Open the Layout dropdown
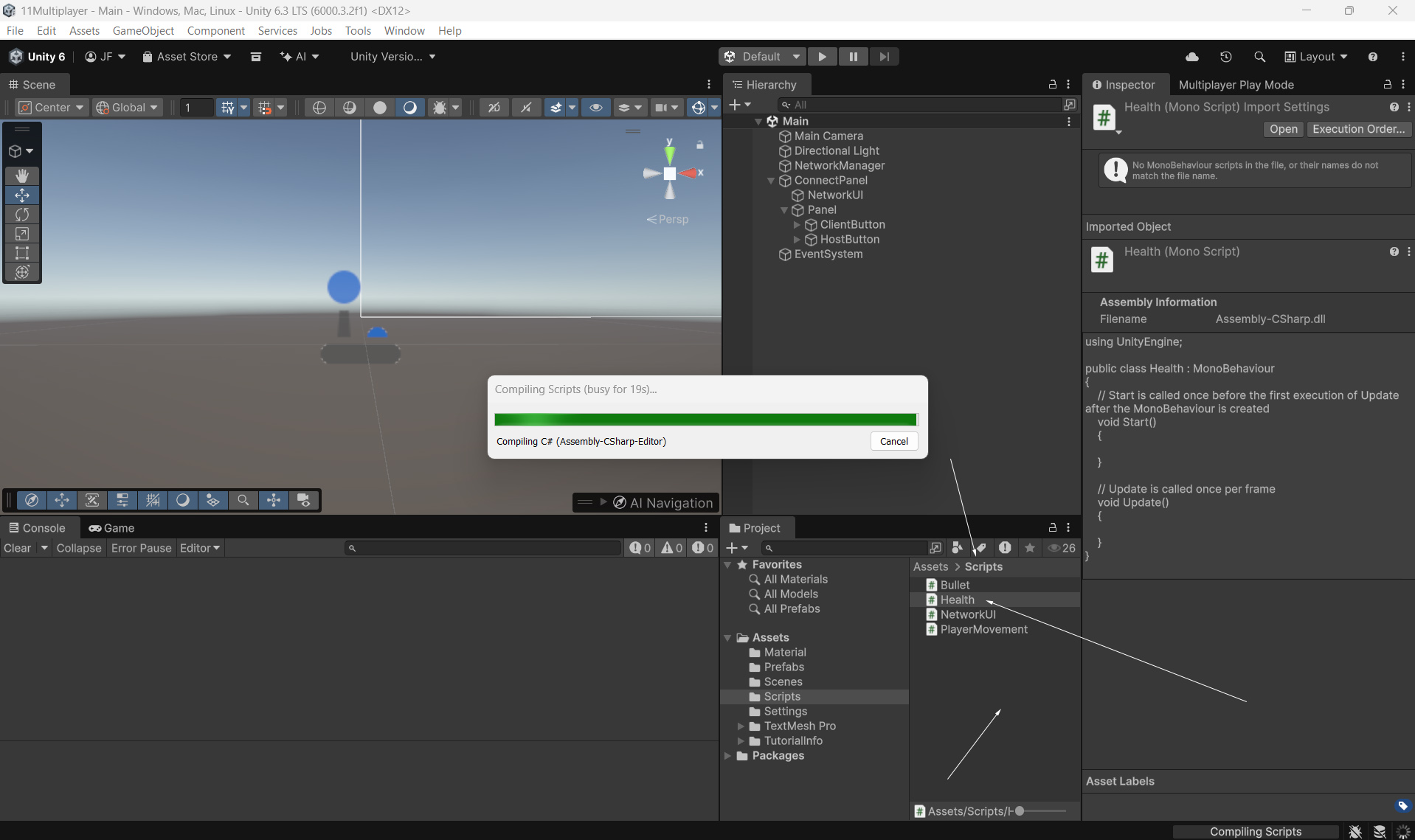The width and height of the screenshot is (1415, 840). coord(1316,57)
